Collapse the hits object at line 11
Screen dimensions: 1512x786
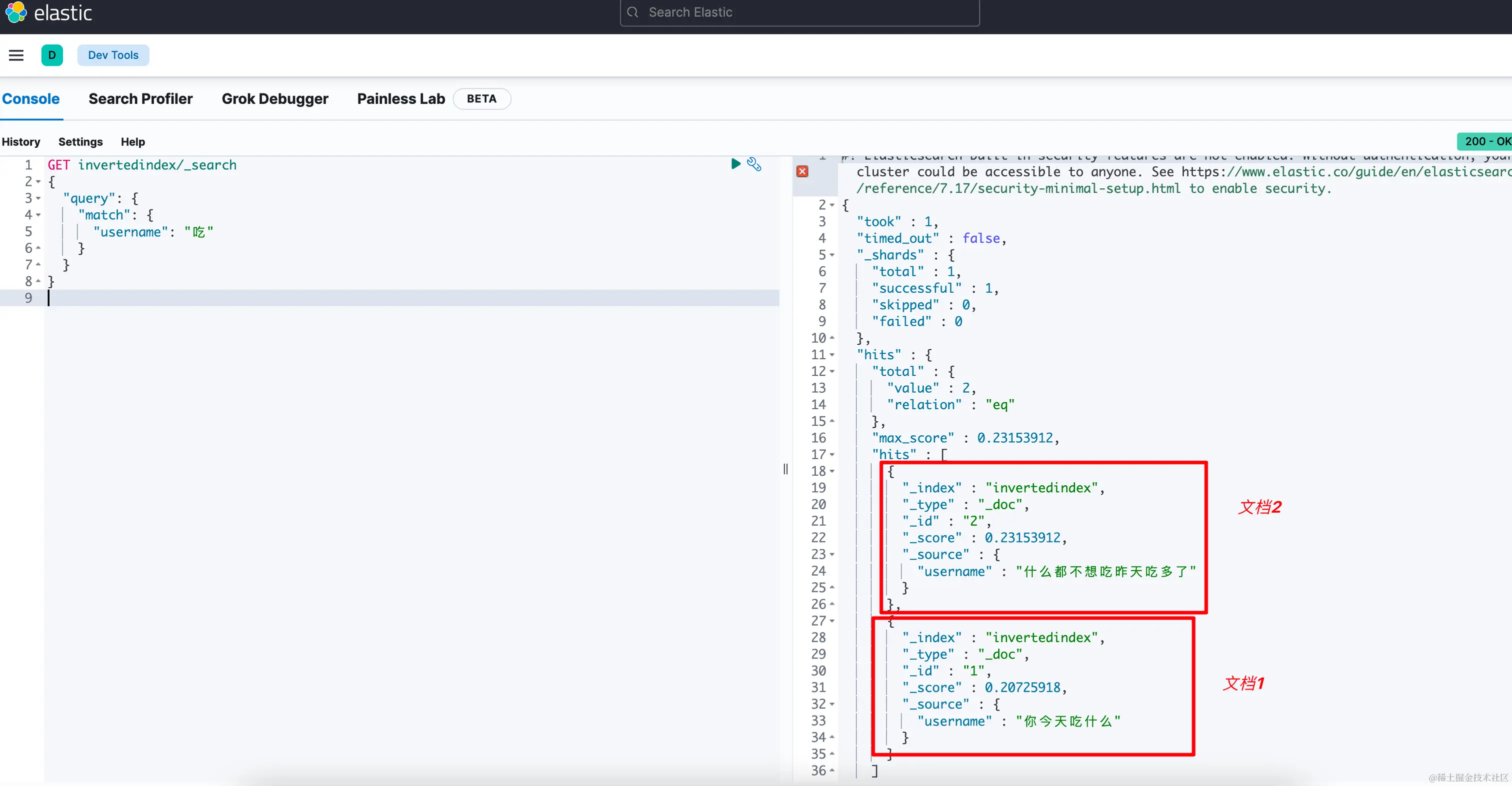831,354
